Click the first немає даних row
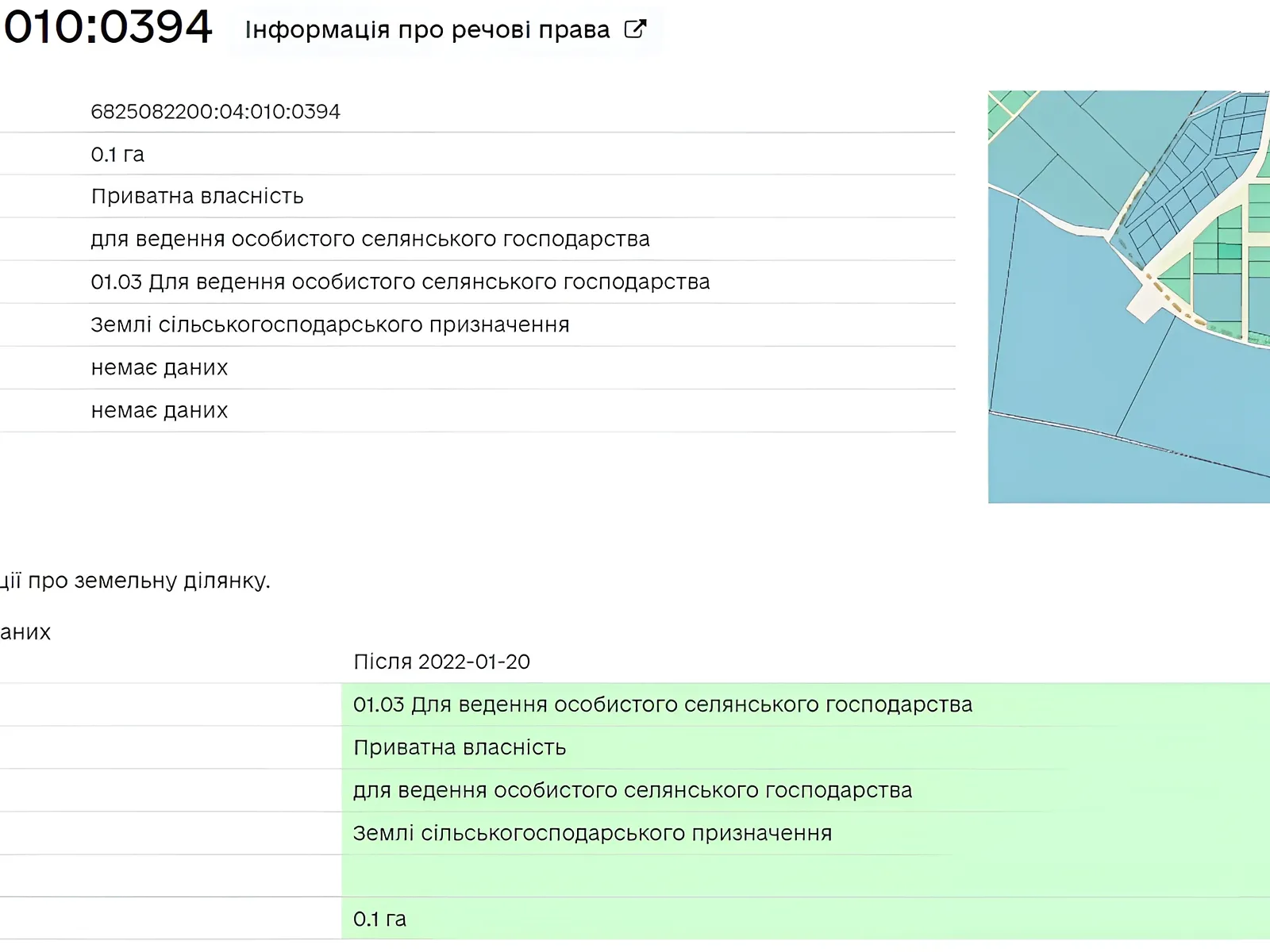 159,368
